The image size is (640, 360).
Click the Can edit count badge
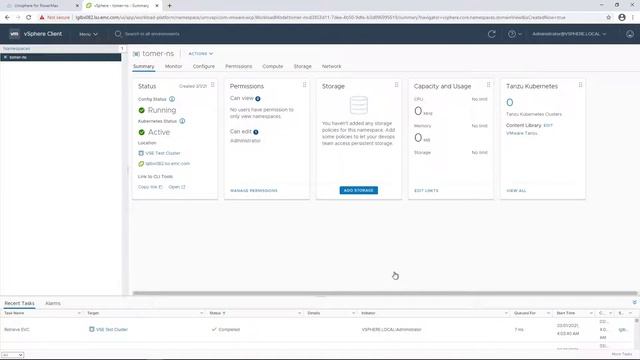(x=256, y=132)
